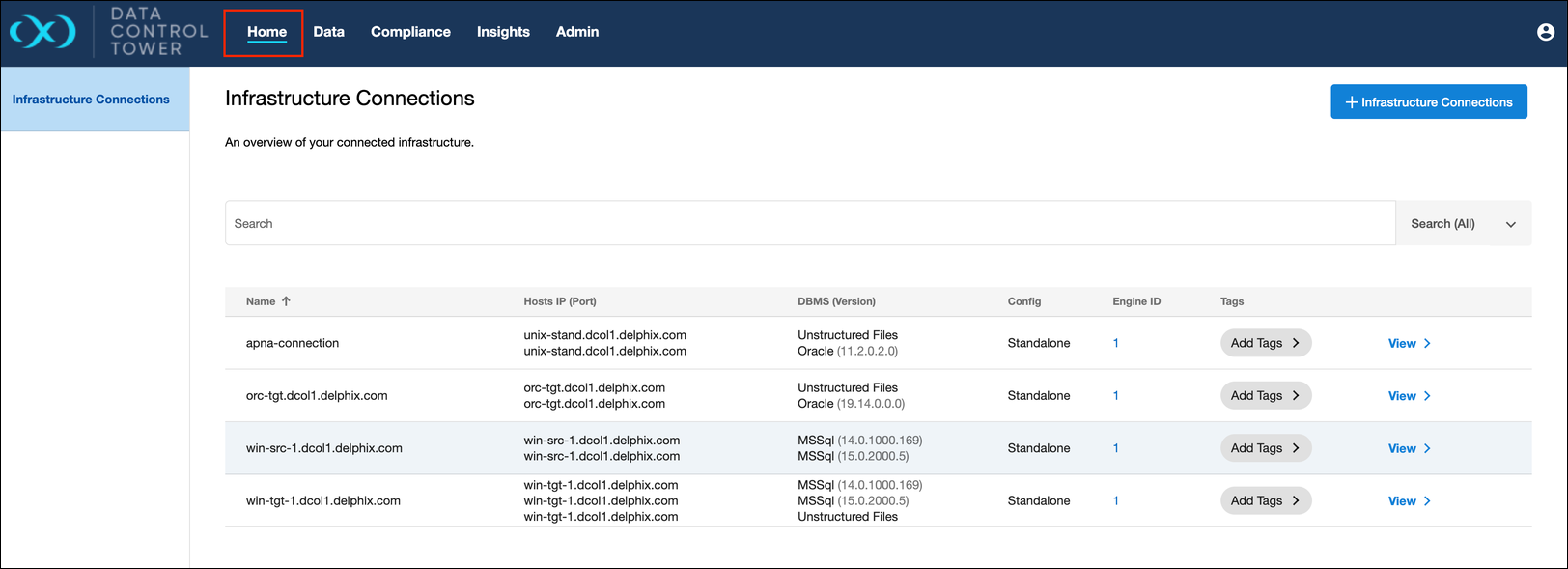This screenshot has height=569, width=1568.
Task: Click the Search input field
Action: (809, 224)
